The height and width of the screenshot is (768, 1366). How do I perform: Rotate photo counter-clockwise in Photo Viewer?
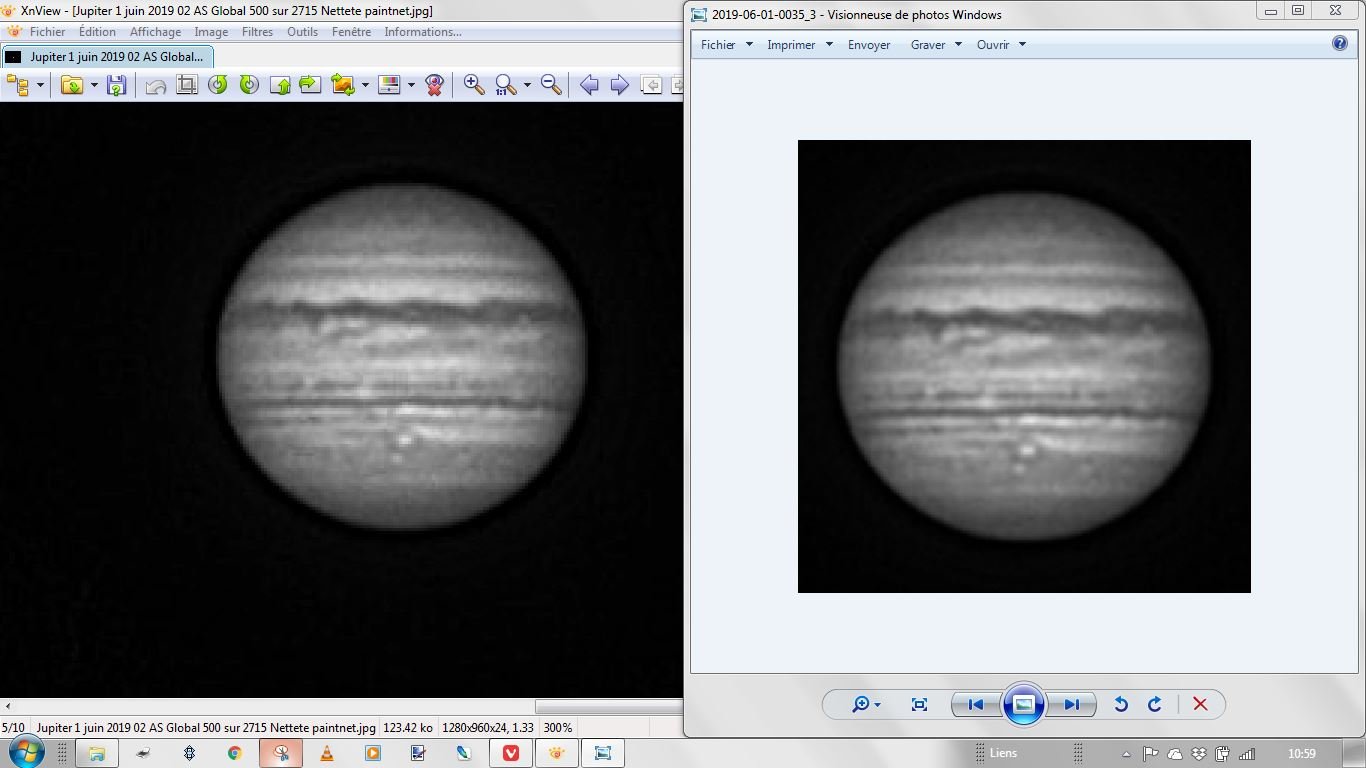1121,705
